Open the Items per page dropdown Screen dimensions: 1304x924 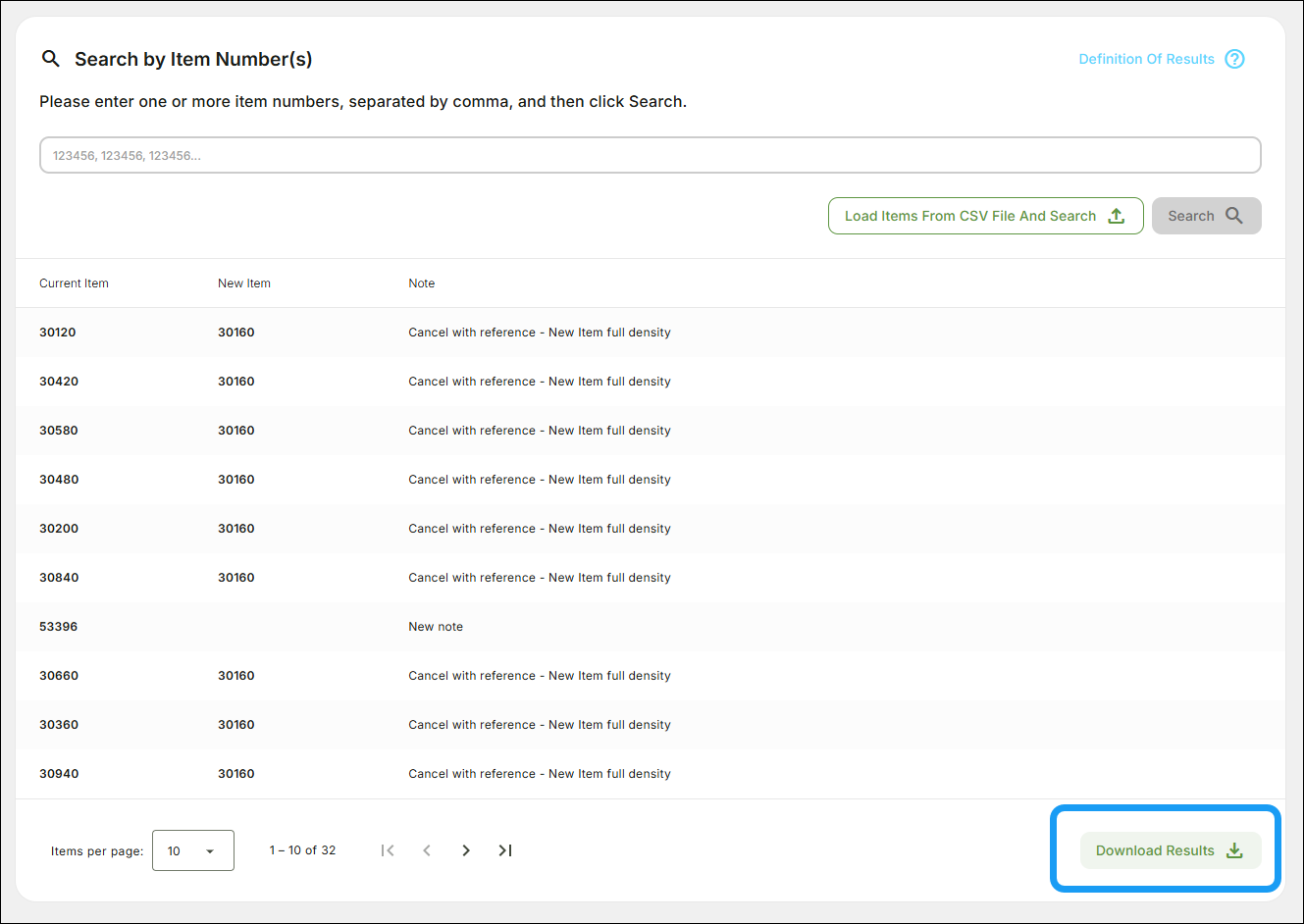(x=193, y=850)
